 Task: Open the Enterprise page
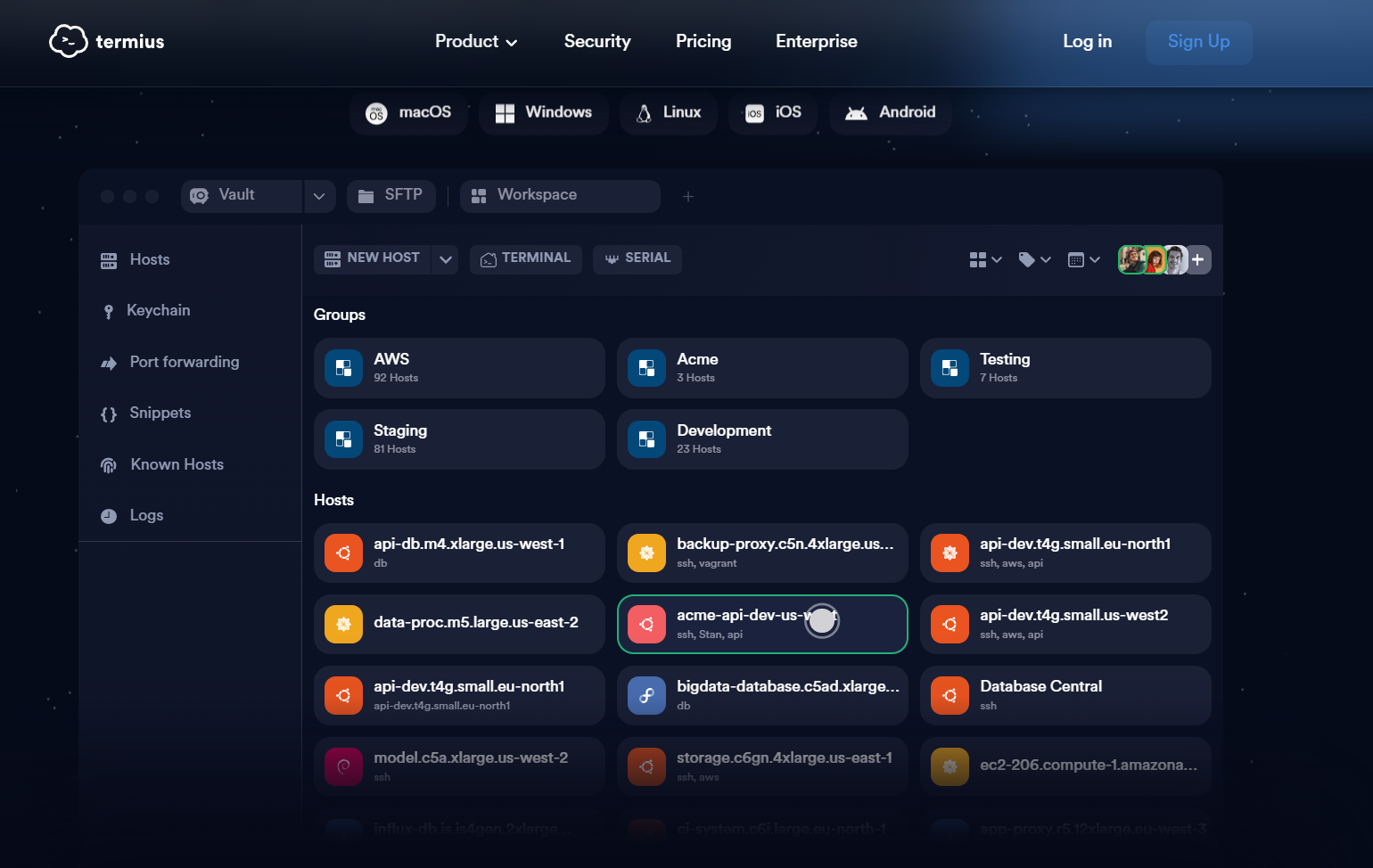point(817,41)
